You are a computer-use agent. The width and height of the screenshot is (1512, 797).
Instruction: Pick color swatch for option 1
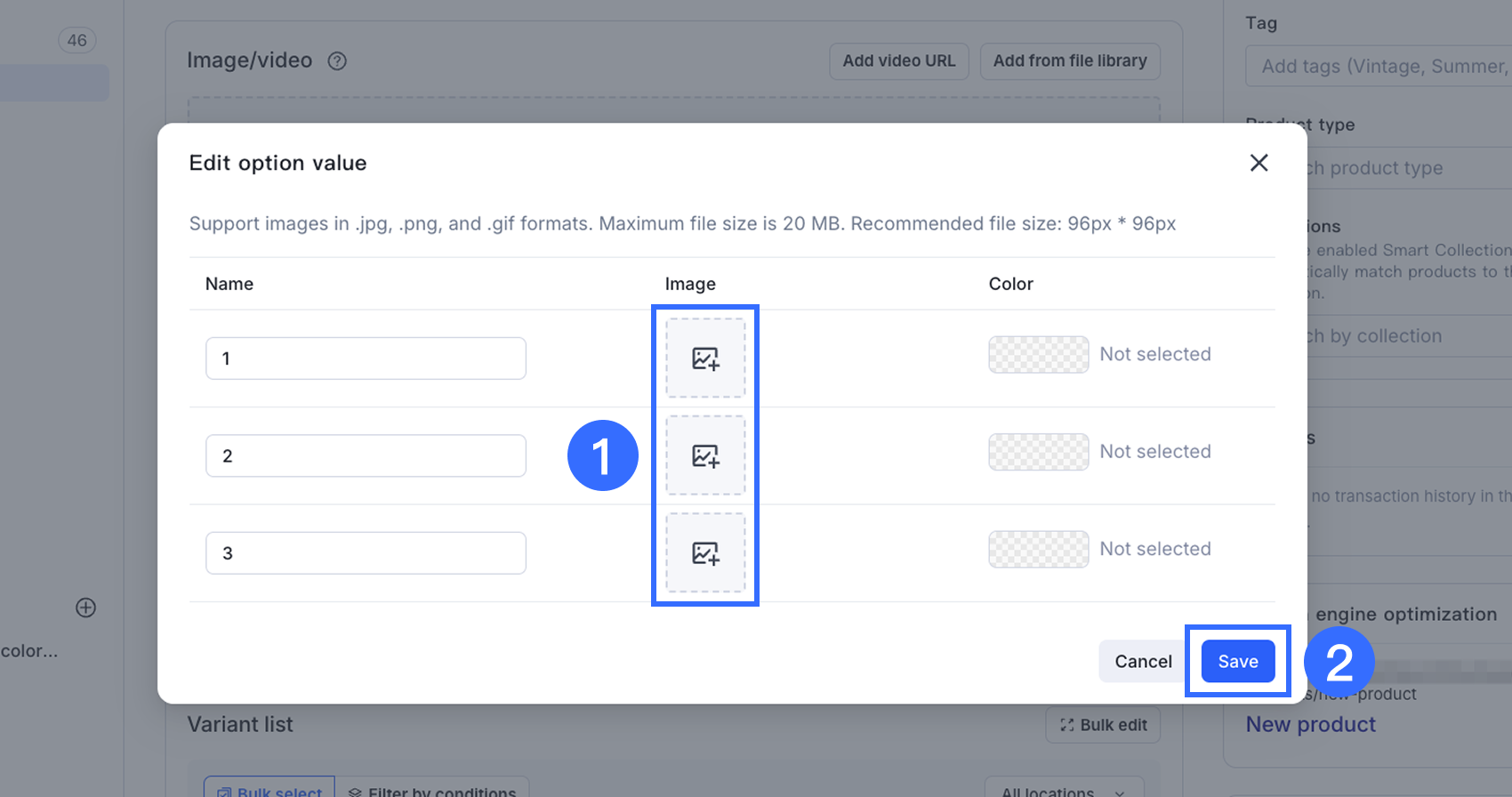point(1038,354)
